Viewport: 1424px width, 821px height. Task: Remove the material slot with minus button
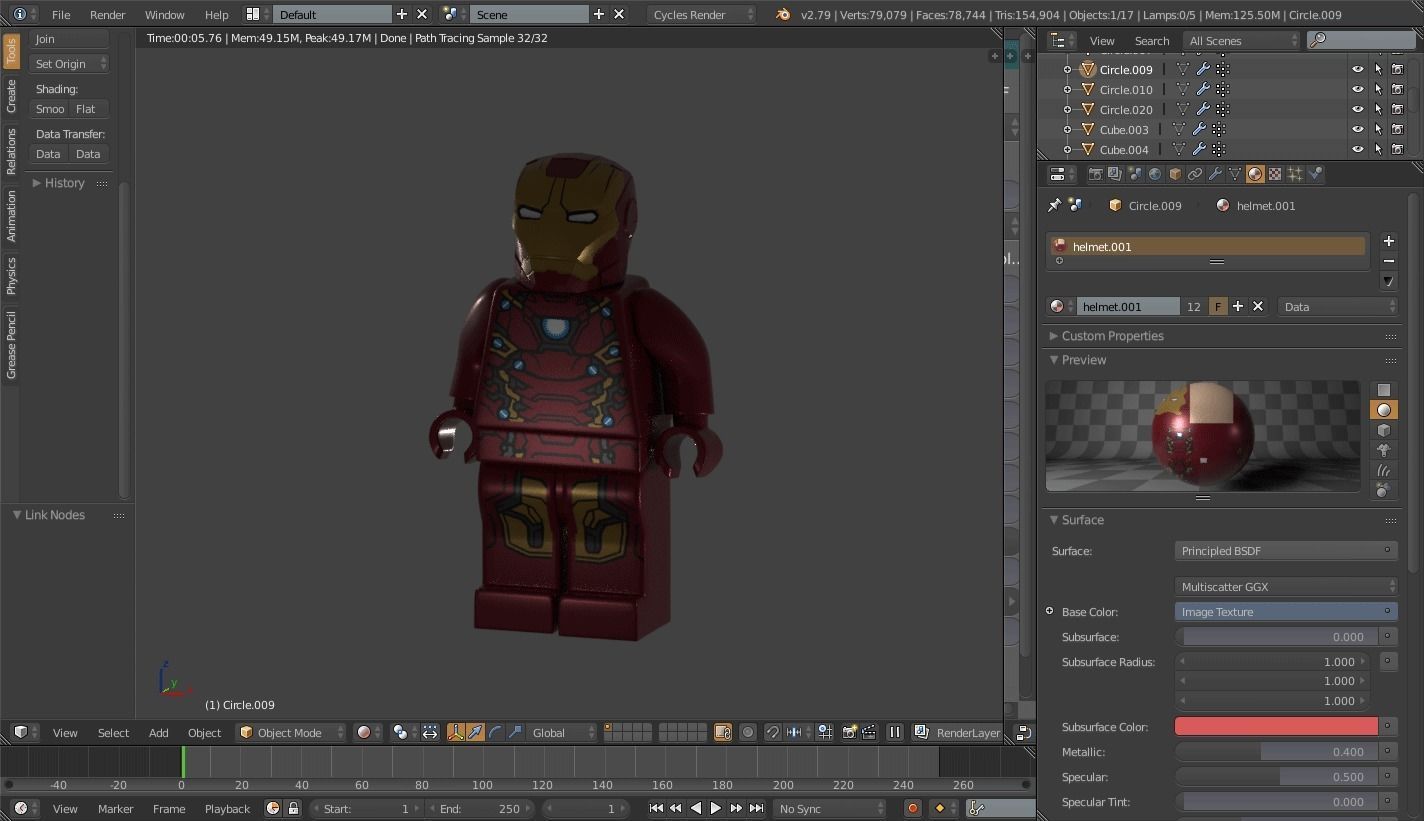[1388, 261]
